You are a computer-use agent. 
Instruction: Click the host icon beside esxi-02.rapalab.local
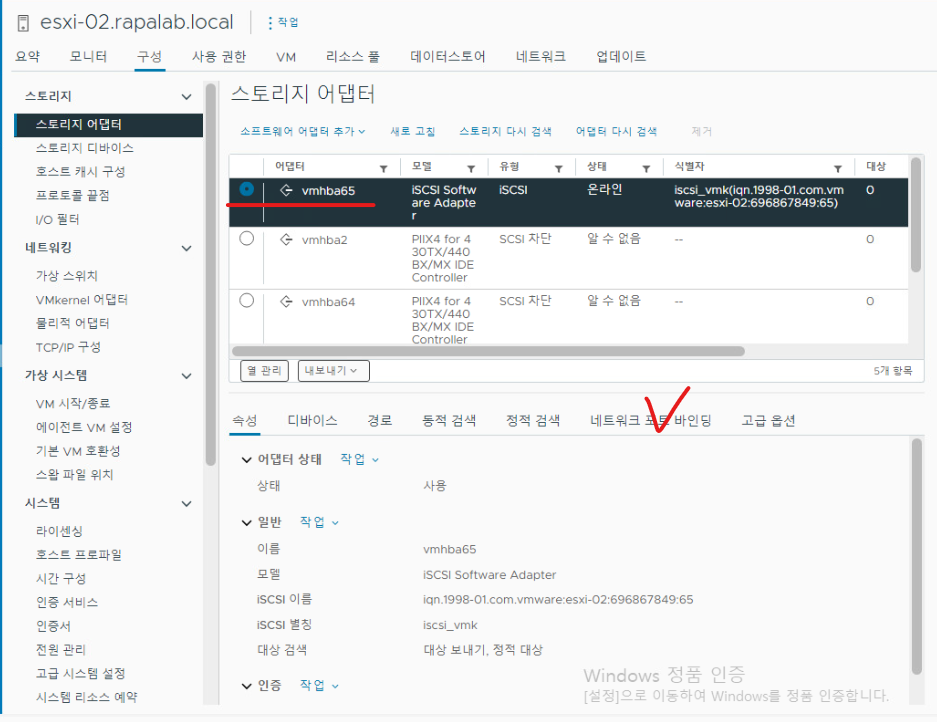point(23,23)
